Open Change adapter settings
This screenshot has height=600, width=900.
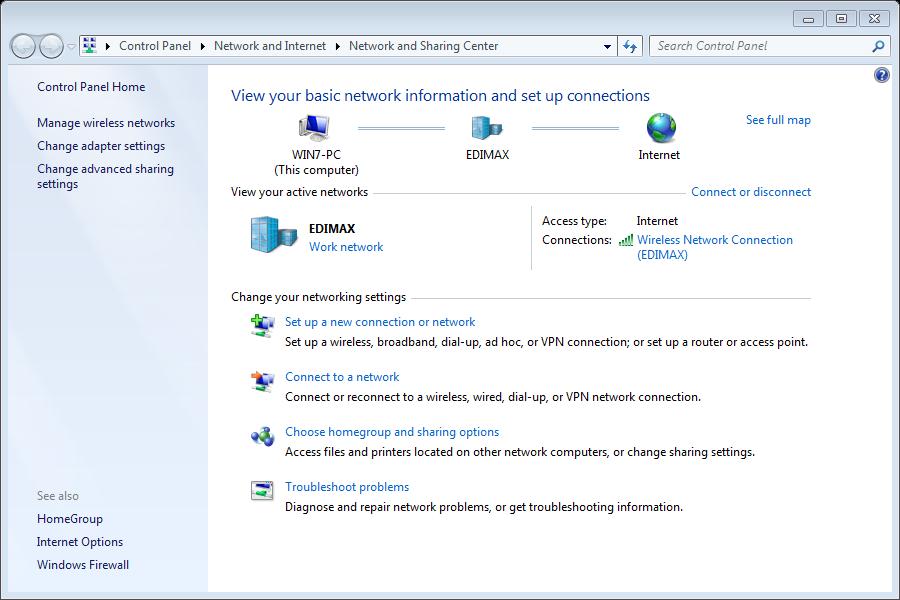tap(101, 146)
